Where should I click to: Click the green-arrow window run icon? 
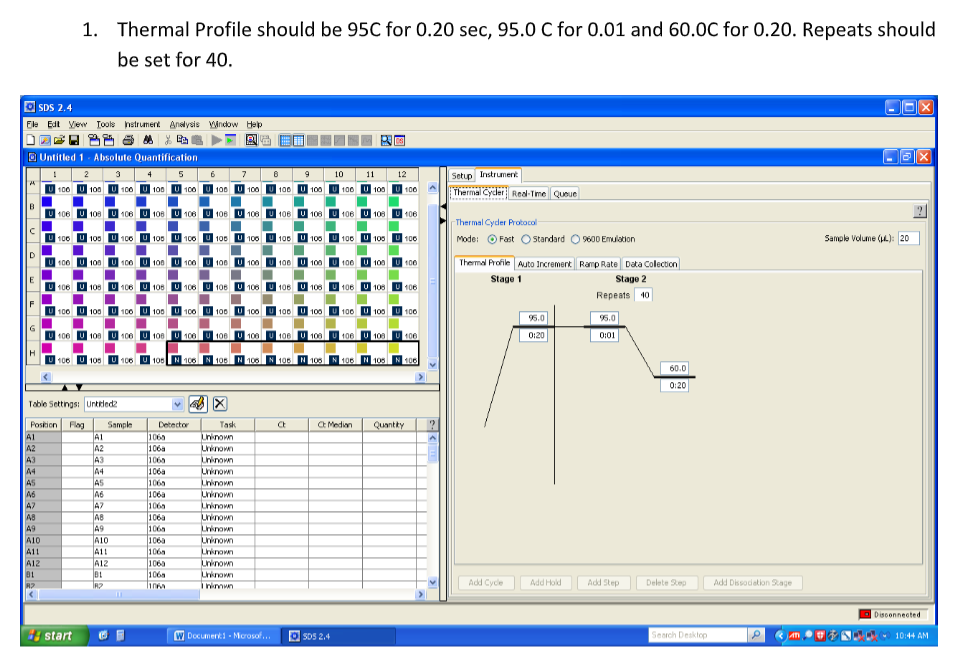230,141
